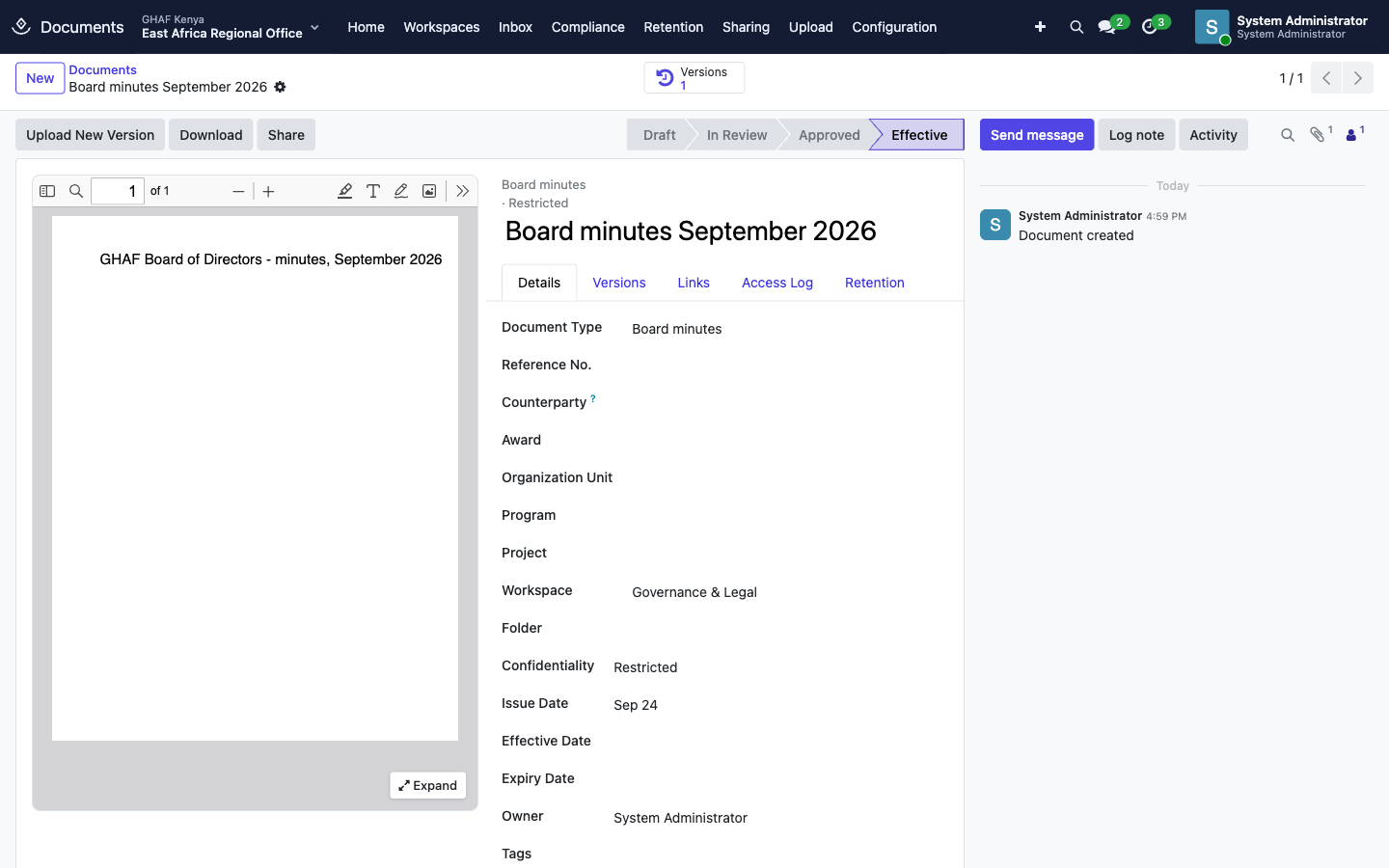
Task: Set status to Approved
Action: click(x=830, y=135)
